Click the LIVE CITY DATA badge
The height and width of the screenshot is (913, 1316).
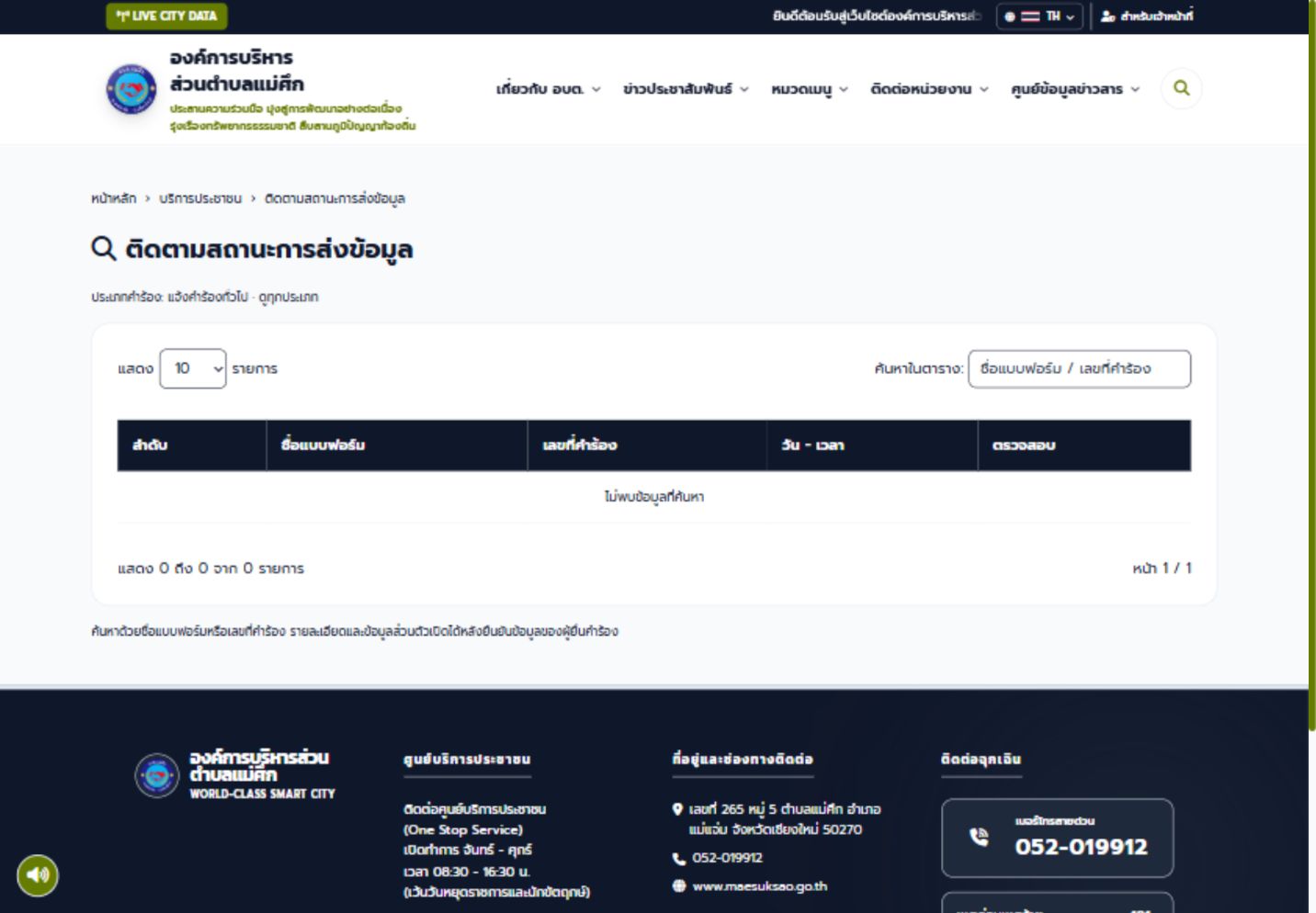pyautogui.click(x=166, y=16)
